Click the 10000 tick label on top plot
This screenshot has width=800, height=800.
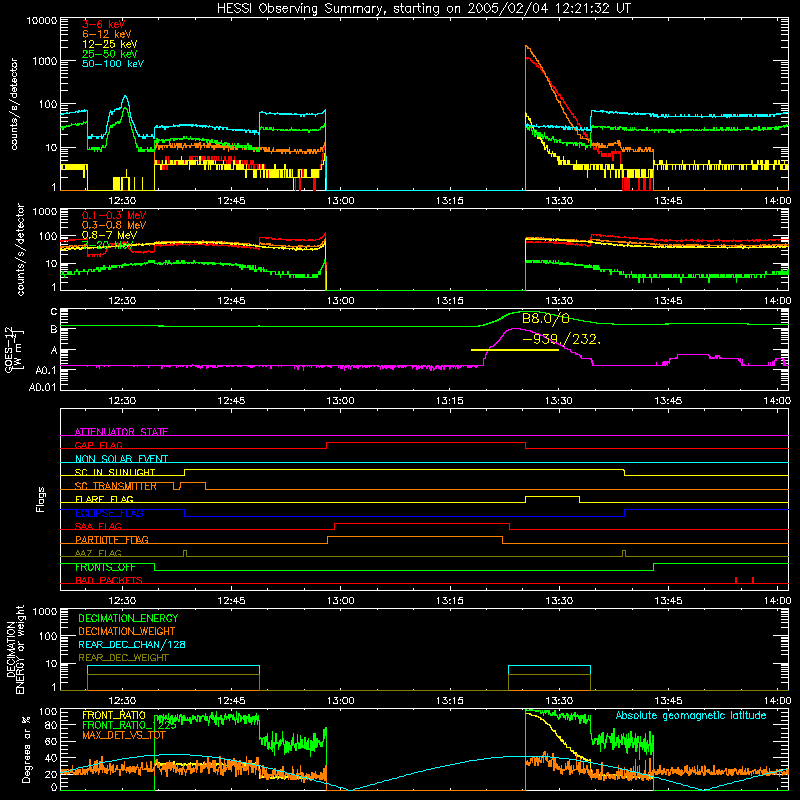tap(42, 21)
